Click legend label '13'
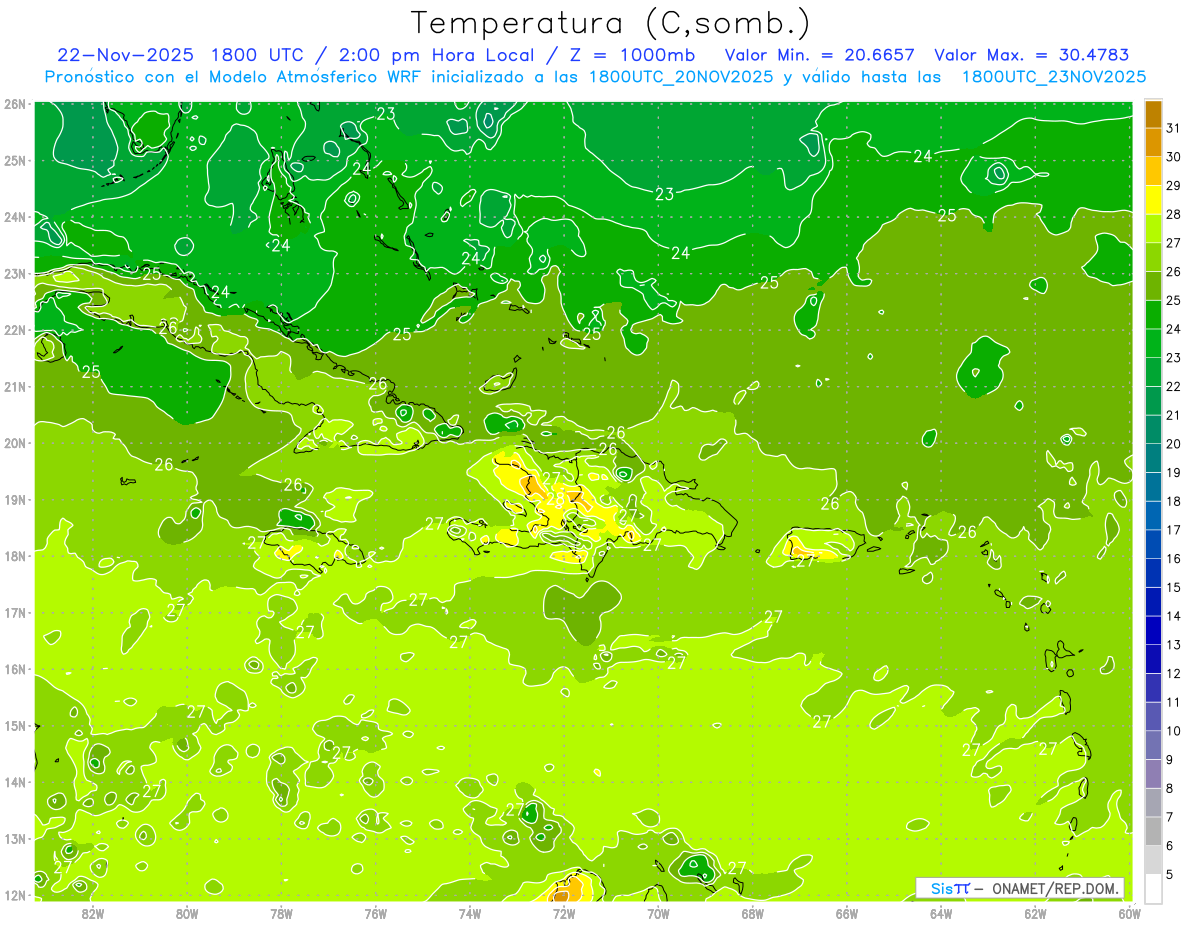The image size is (1200, 927). click(1174, 644)
